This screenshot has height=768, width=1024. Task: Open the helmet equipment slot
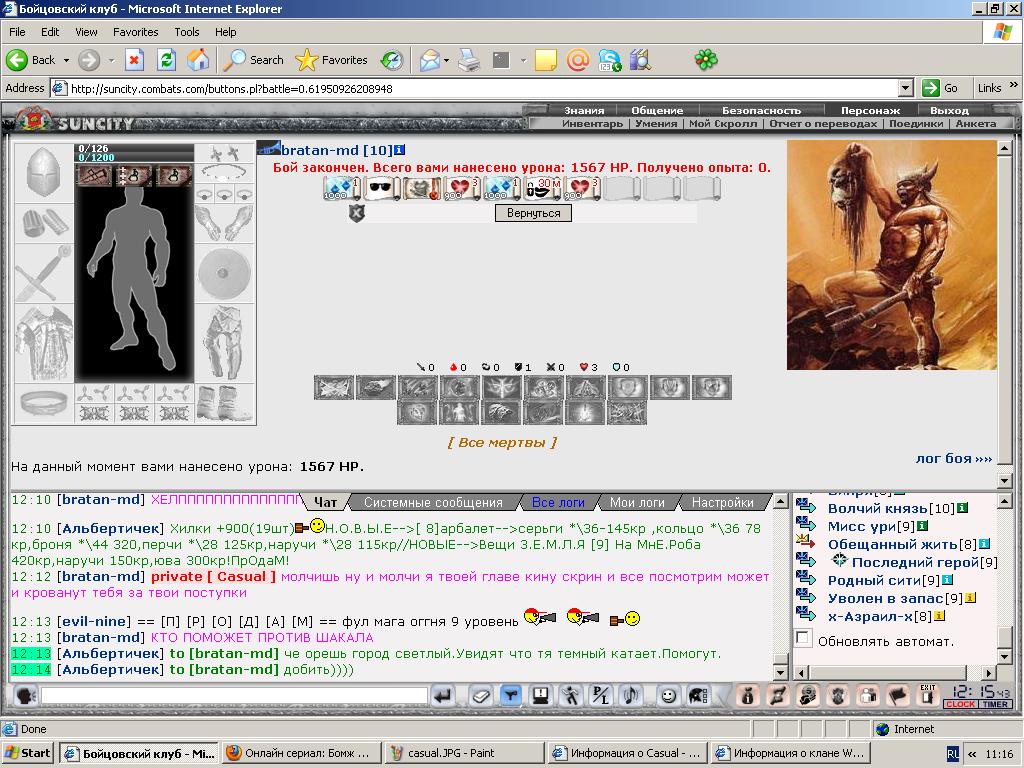coord(44,173)
